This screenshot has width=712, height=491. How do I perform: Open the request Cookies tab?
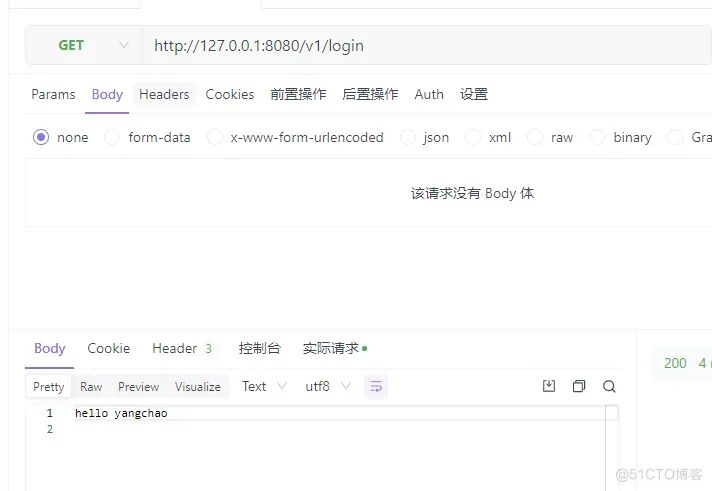230,94
